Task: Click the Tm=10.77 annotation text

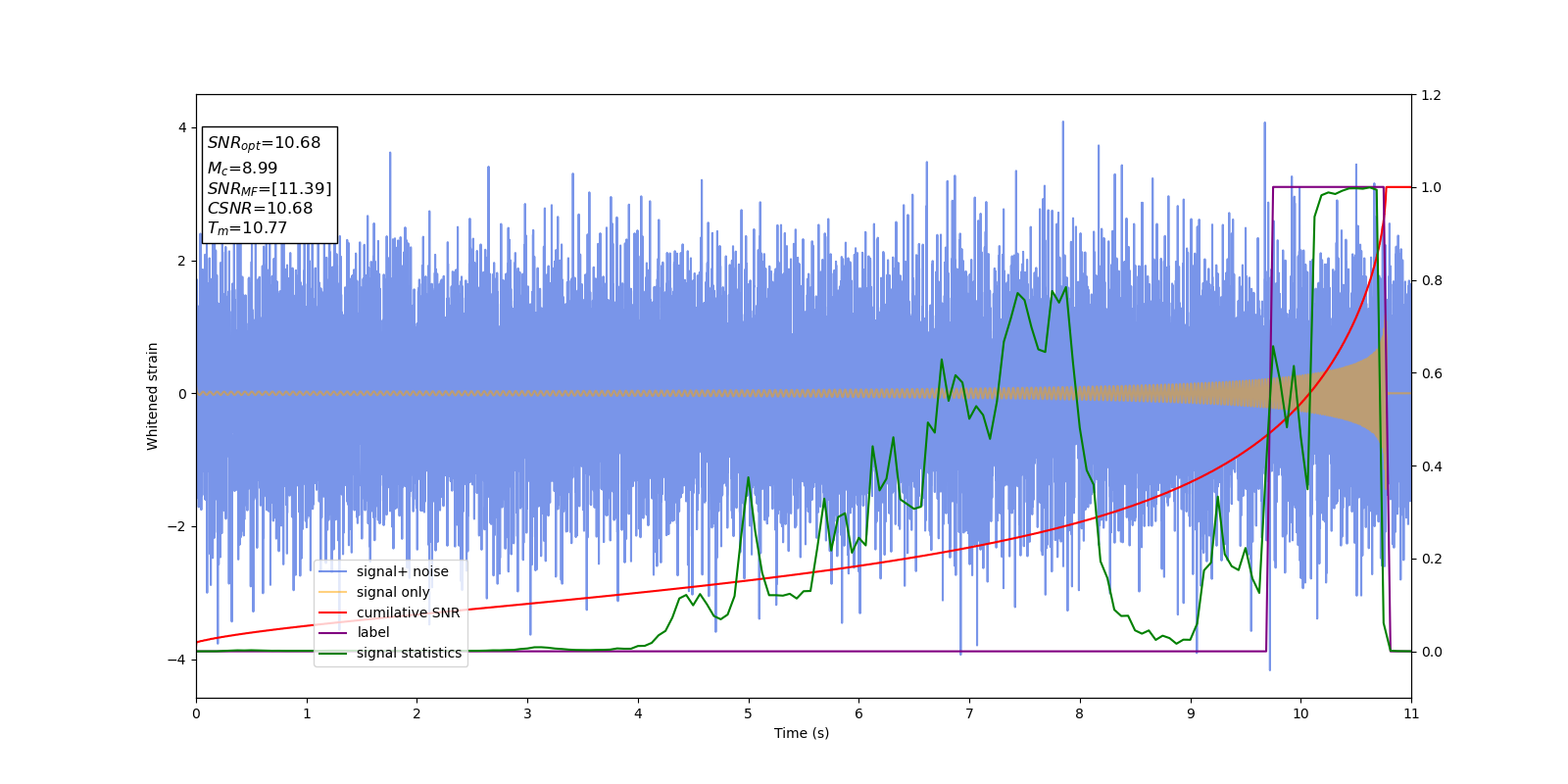Action: tap(247, 228)
